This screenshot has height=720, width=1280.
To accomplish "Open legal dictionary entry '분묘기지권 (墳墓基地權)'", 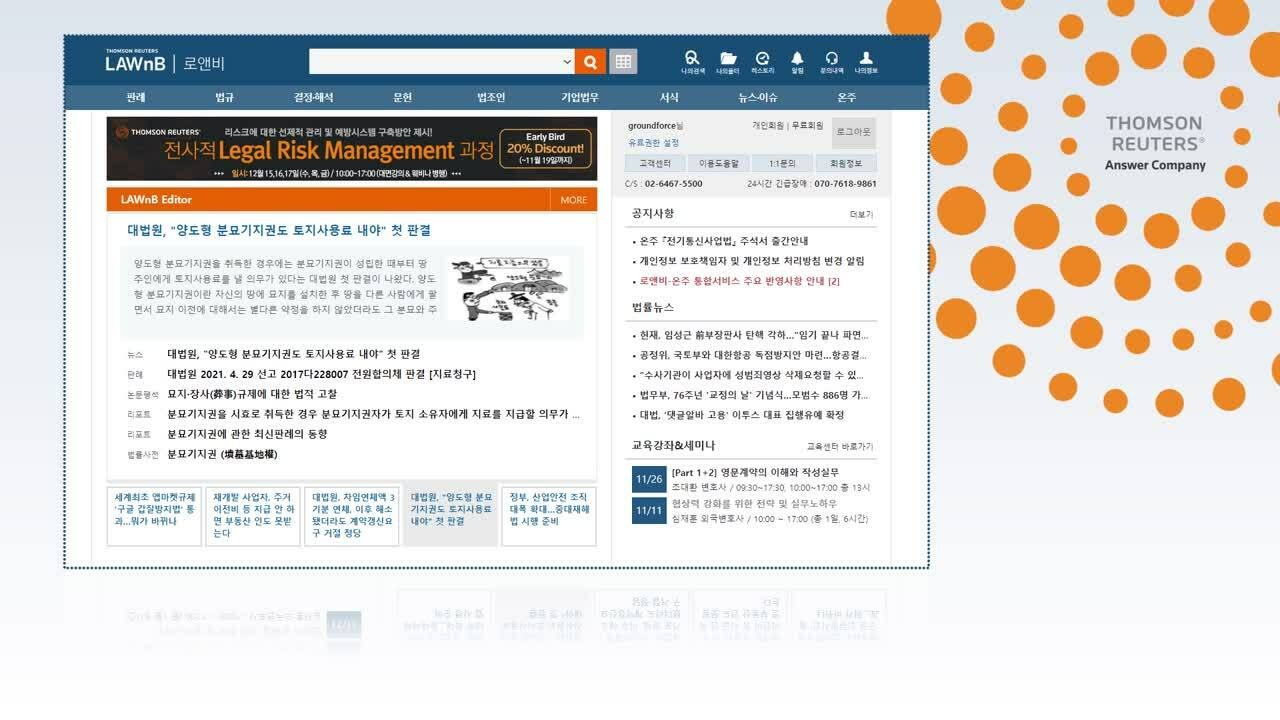I will (222, 454).
